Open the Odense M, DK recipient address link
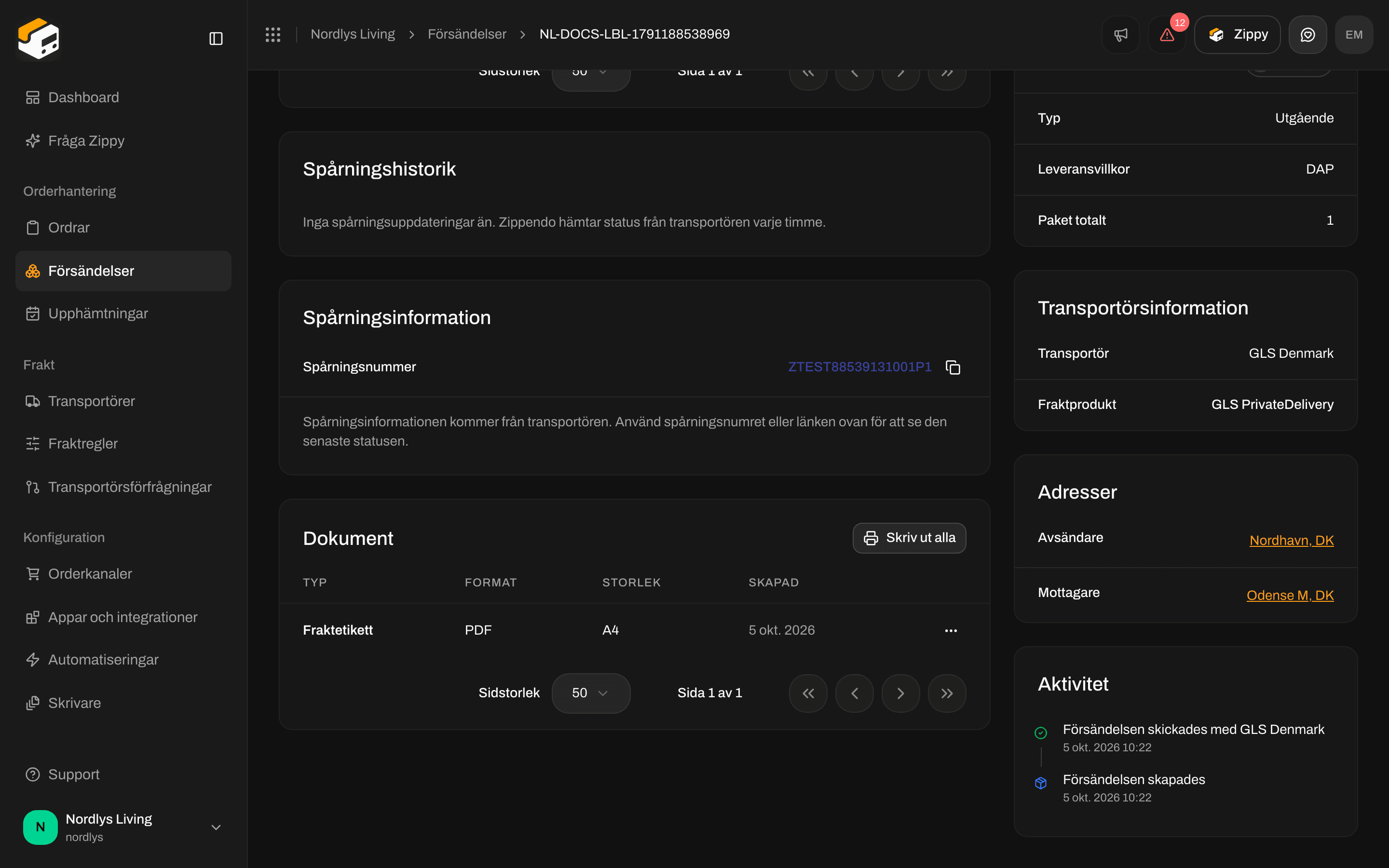This screenshot has height=868, width=1389. point(1290,596)
